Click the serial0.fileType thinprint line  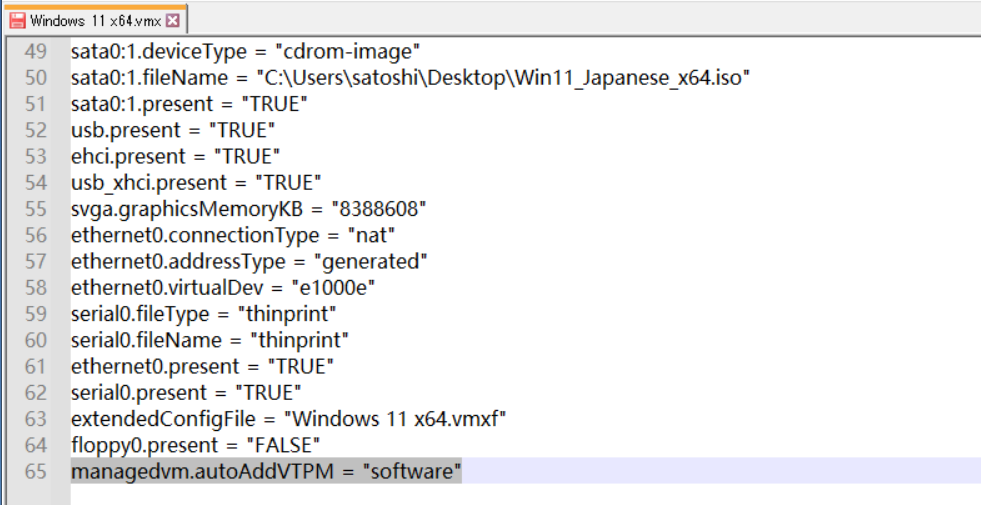204,314
